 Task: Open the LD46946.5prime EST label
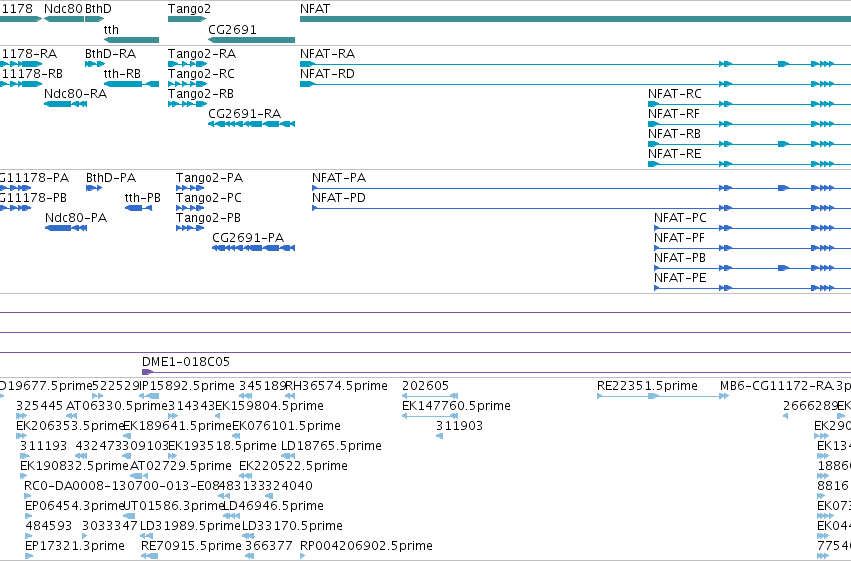tap(274, 506)
